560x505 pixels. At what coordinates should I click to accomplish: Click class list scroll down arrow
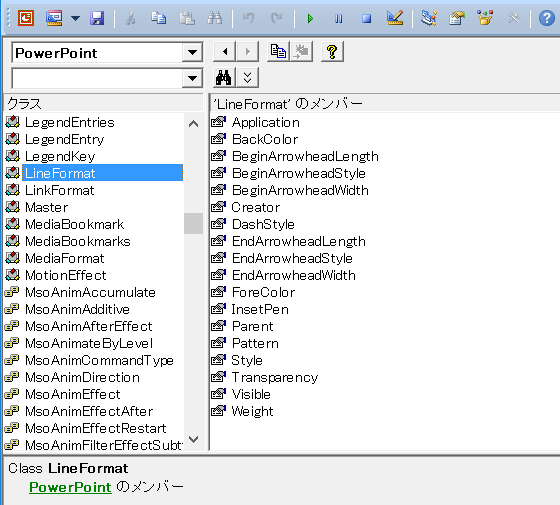pos(194,439)
